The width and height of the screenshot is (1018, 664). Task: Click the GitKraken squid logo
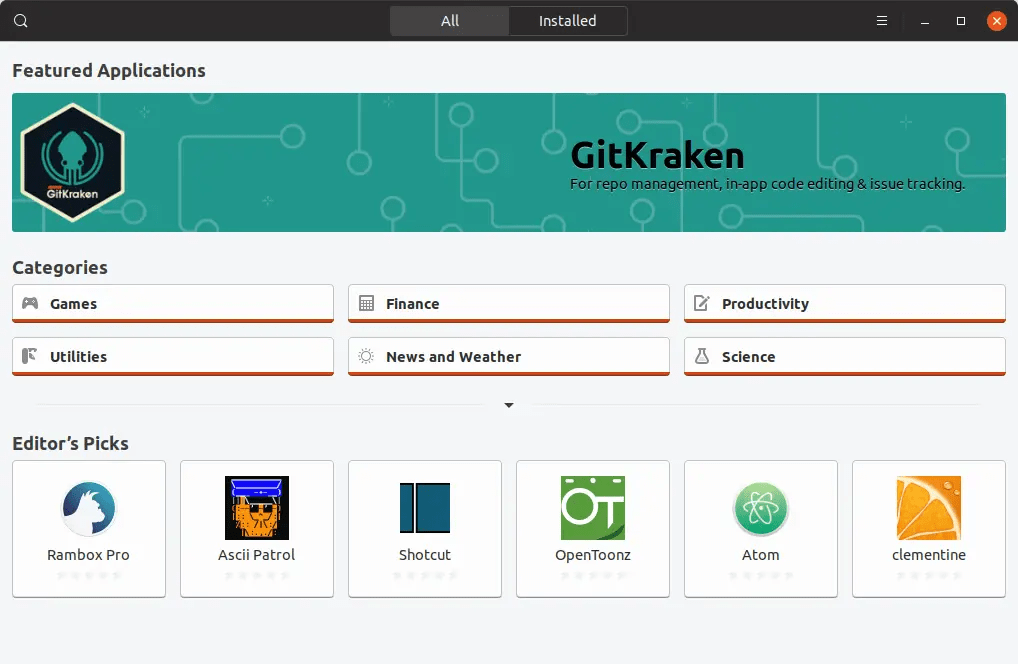tap(72, 160)
